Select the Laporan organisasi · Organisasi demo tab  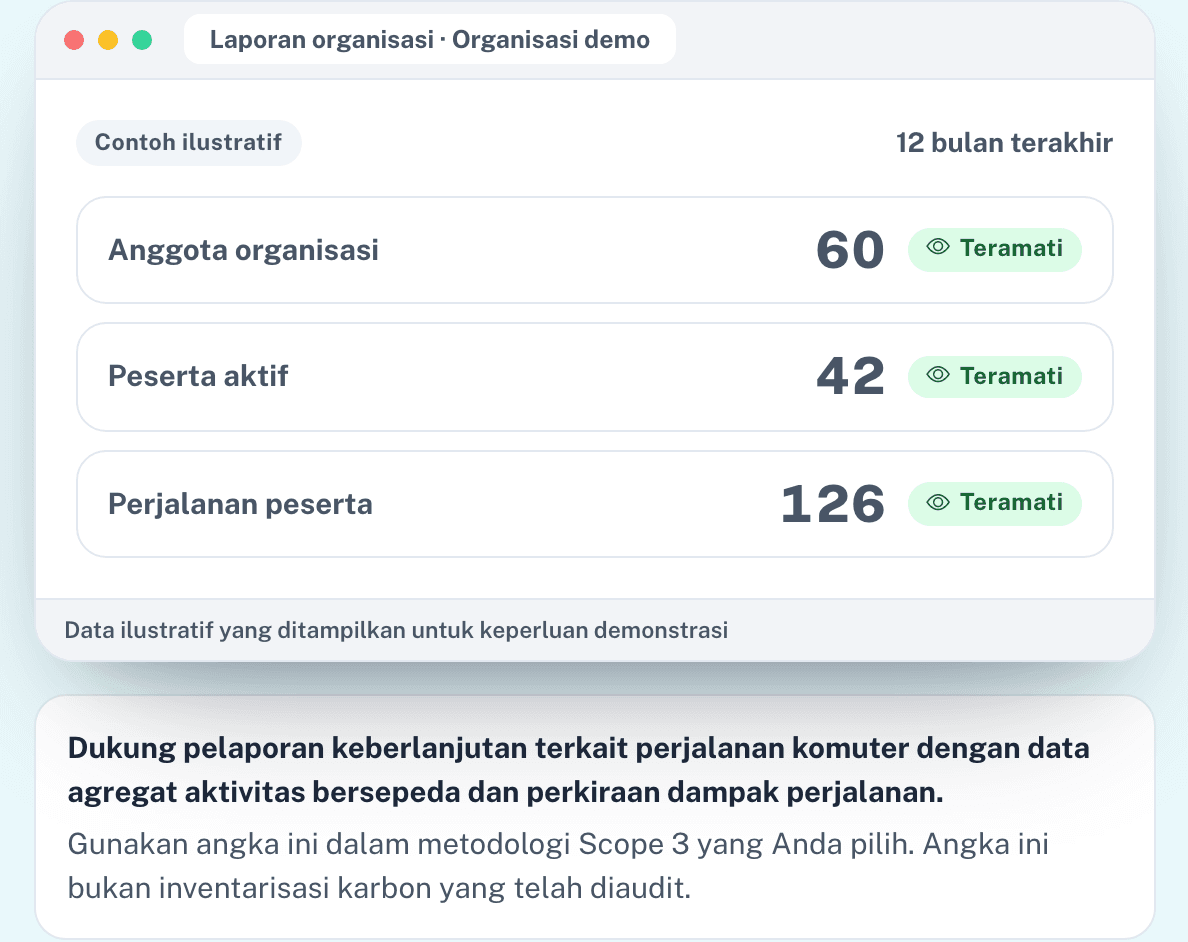[x=430, y=39]
